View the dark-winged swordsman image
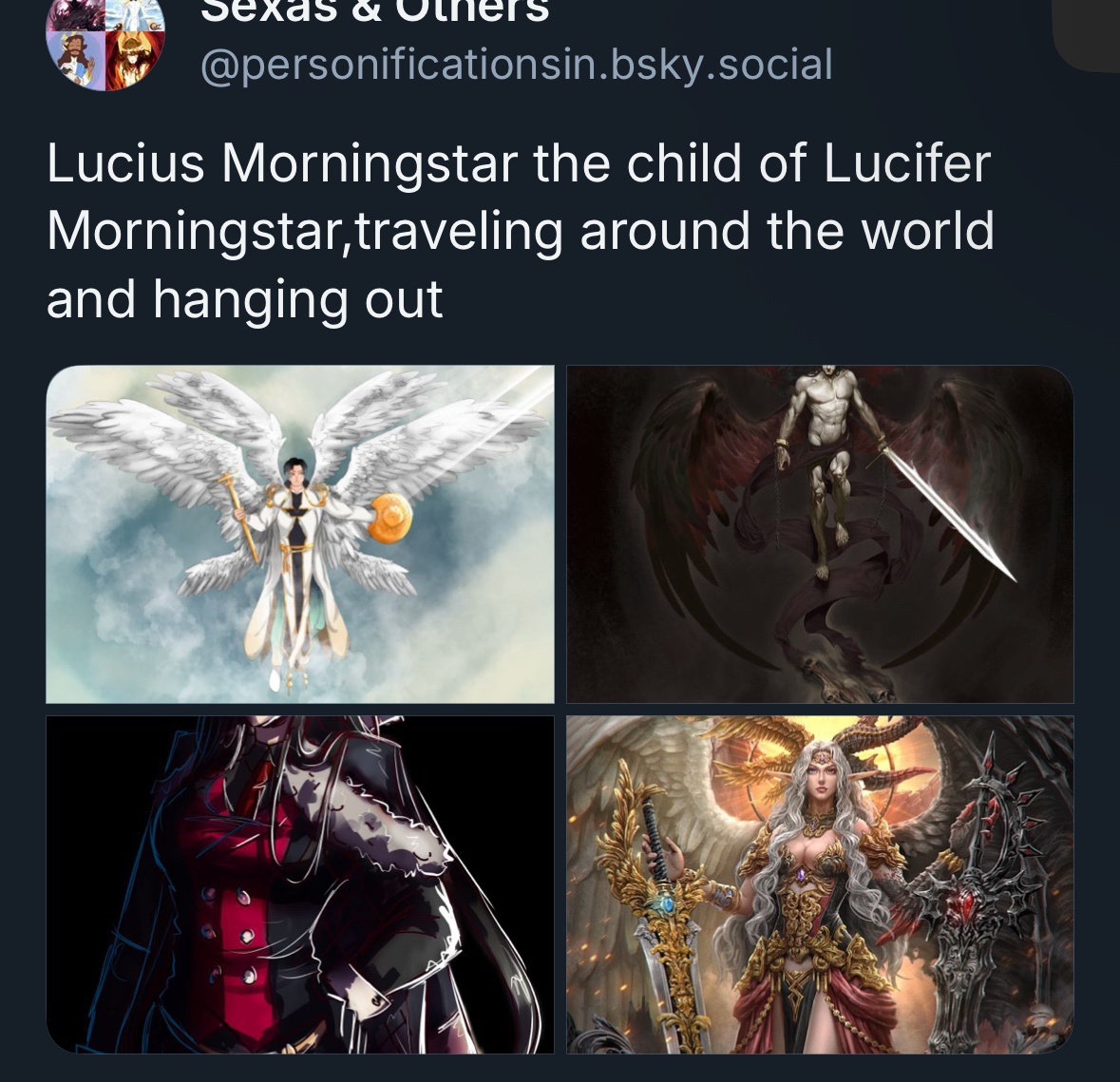Screen dimensions: 1120x1082 point(820,534)
